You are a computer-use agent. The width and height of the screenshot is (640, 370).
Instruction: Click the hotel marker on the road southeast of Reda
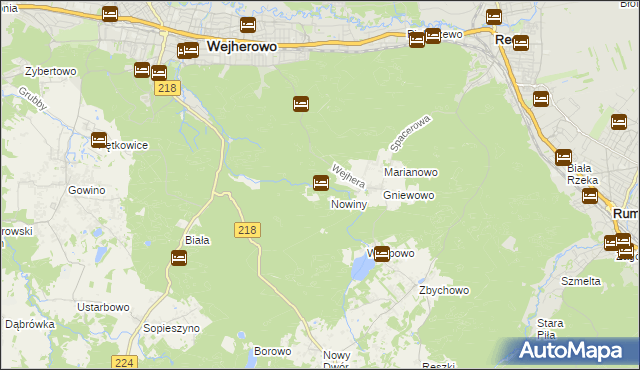click(541, 99)
